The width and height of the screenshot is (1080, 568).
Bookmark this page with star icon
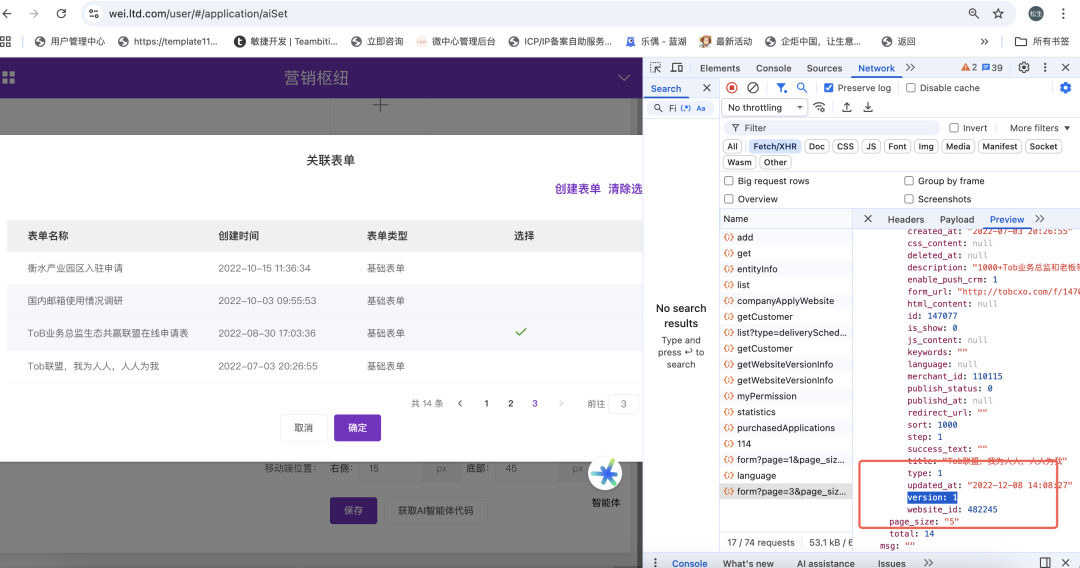pos(998,14)
